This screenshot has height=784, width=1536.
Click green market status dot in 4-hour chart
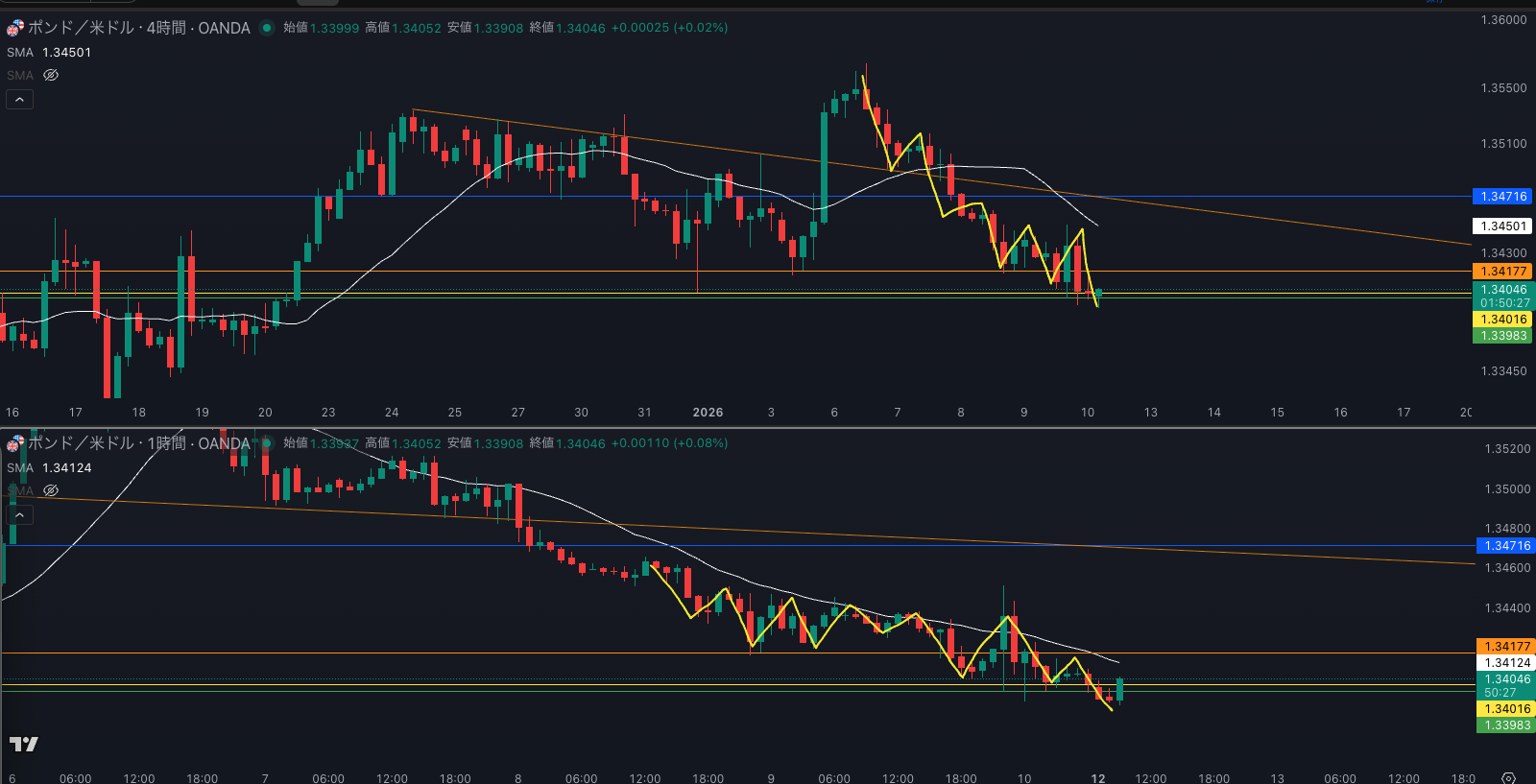267,28
